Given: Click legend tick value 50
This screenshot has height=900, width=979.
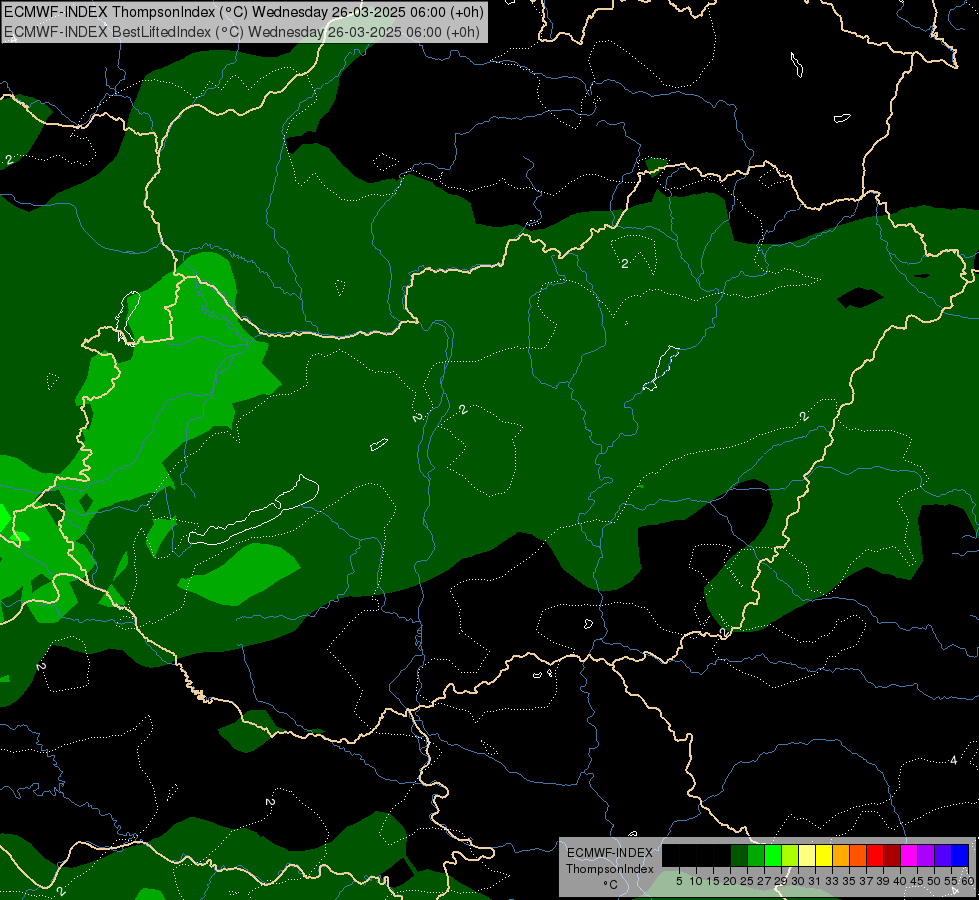Looking at the screenshot, I should pyautogui.click(x=934, y=881).
